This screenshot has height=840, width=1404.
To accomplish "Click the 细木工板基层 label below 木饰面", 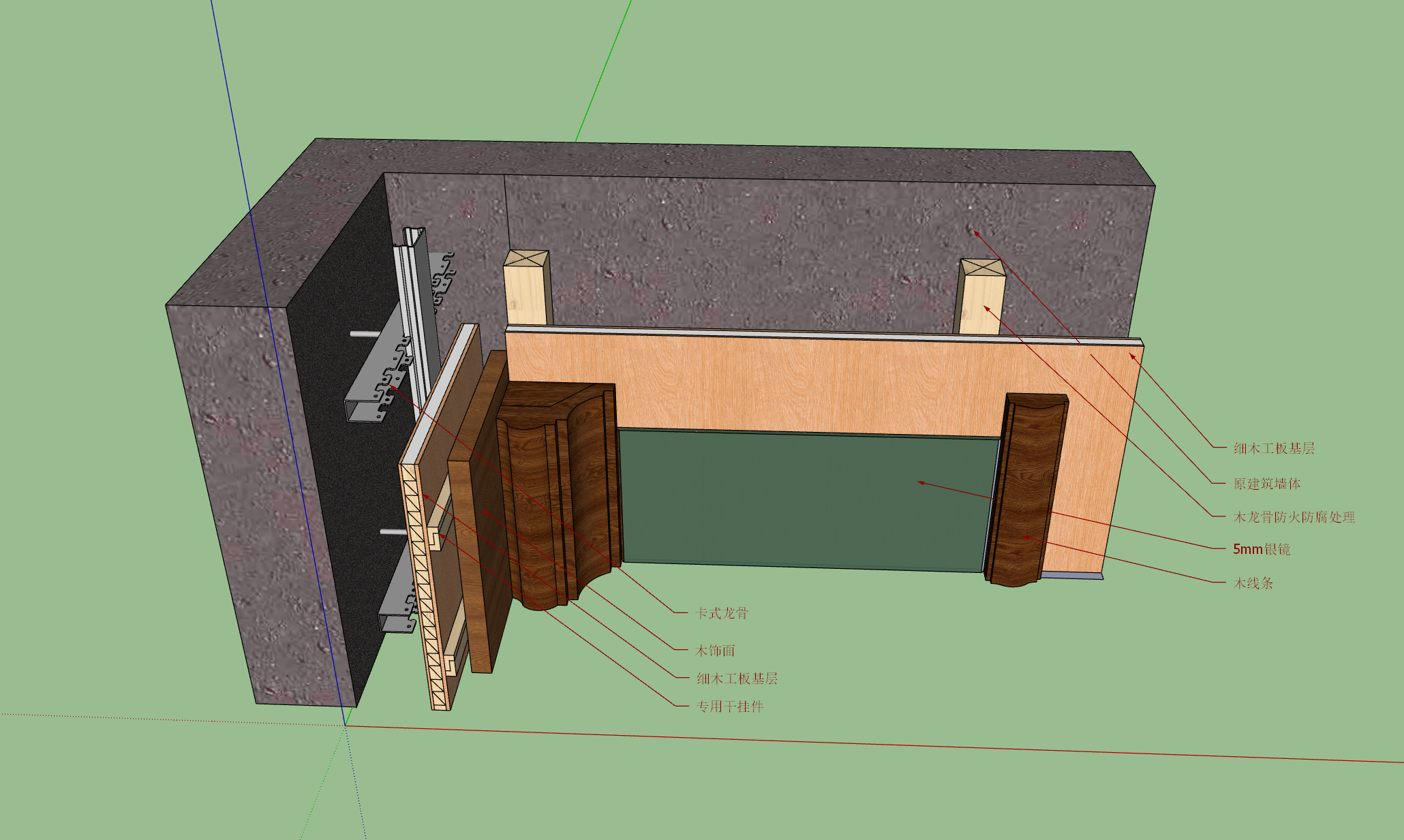I will 737,679.
